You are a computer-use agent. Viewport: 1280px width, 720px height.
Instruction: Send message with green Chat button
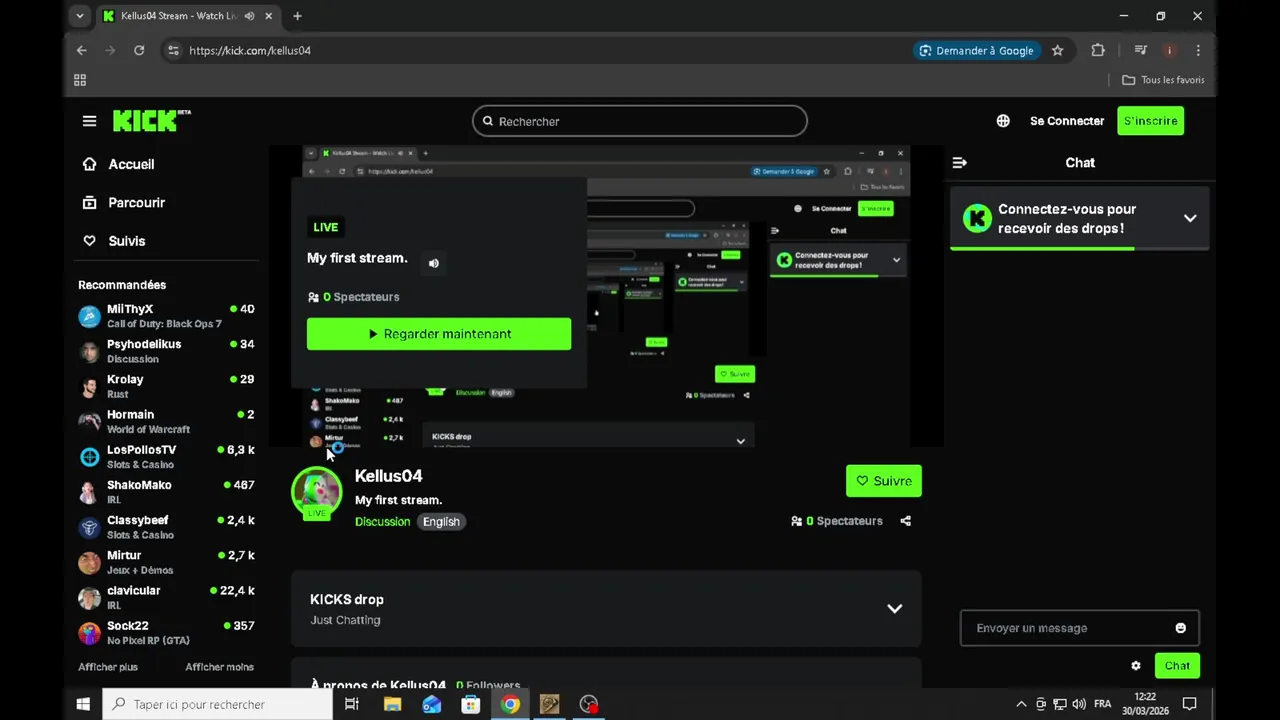tap(1177, 666)
